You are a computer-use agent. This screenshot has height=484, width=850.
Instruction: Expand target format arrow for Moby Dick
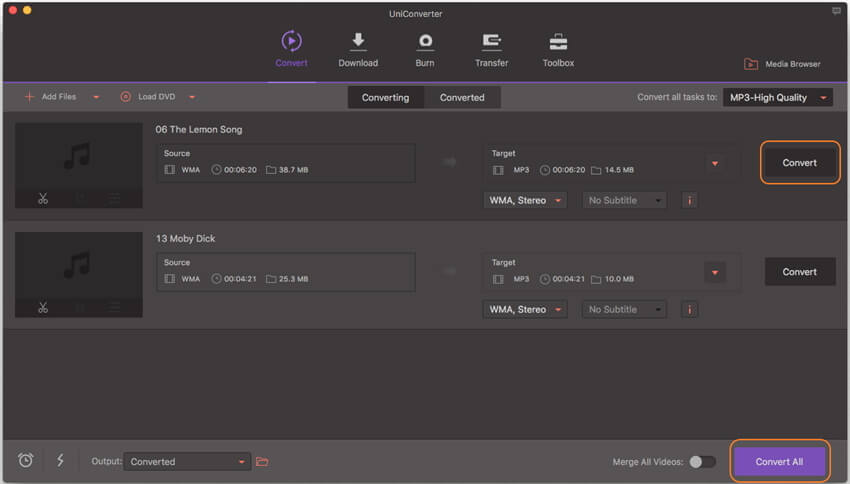click(715, 272)
